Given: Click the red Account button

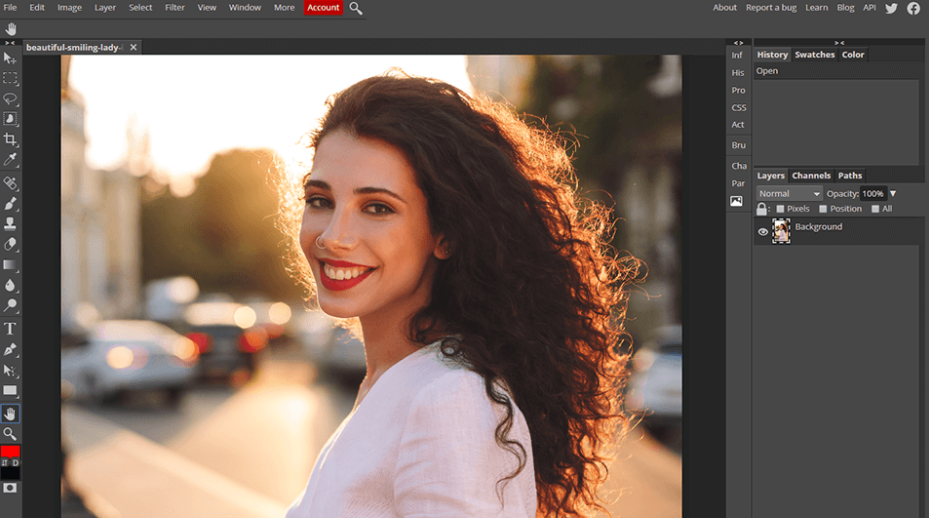Looking at the screenshot, I should [323, 8].
